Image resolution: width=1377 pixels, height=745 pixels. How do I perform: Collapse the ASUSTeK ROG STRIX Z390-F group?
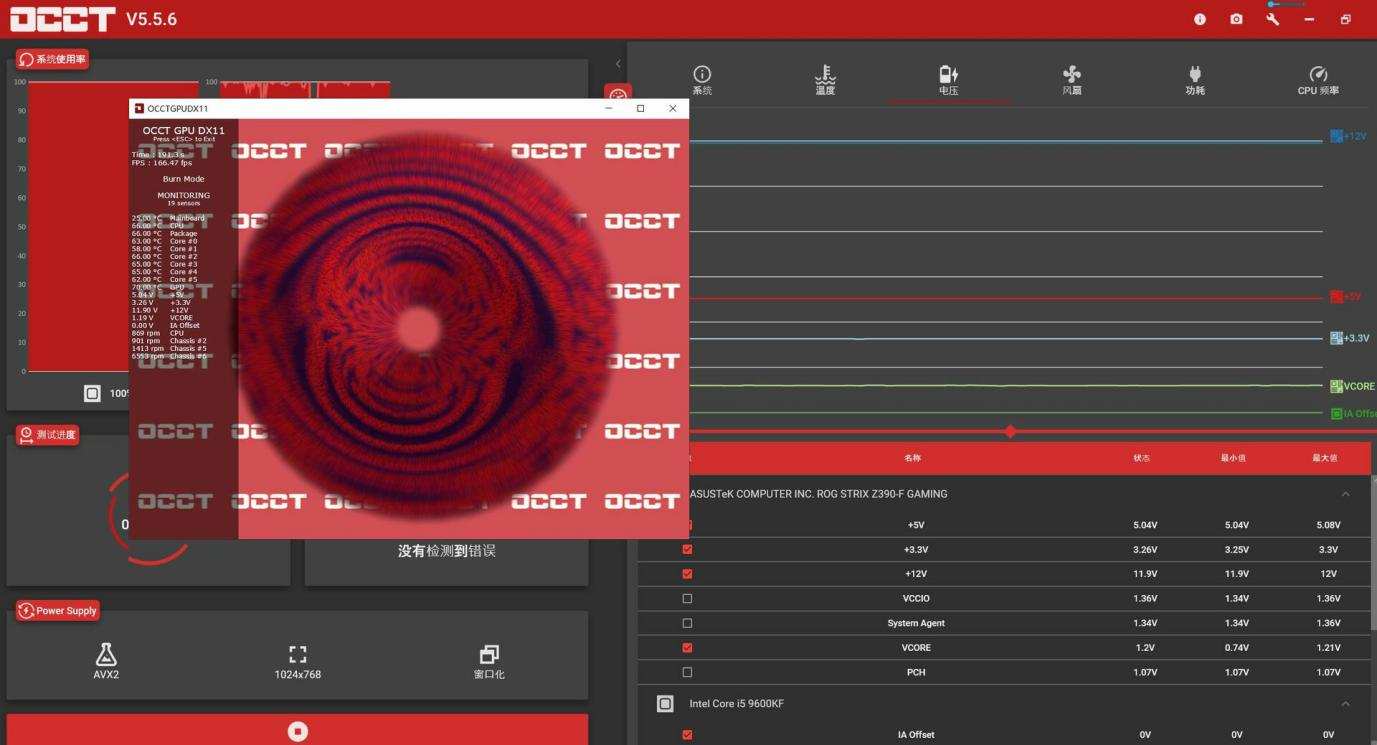click(x=1345, y=494)
